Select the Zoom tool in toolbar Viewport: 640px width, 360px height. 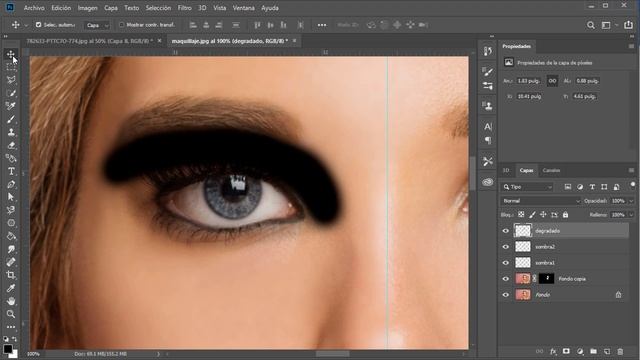pos(11,314)
